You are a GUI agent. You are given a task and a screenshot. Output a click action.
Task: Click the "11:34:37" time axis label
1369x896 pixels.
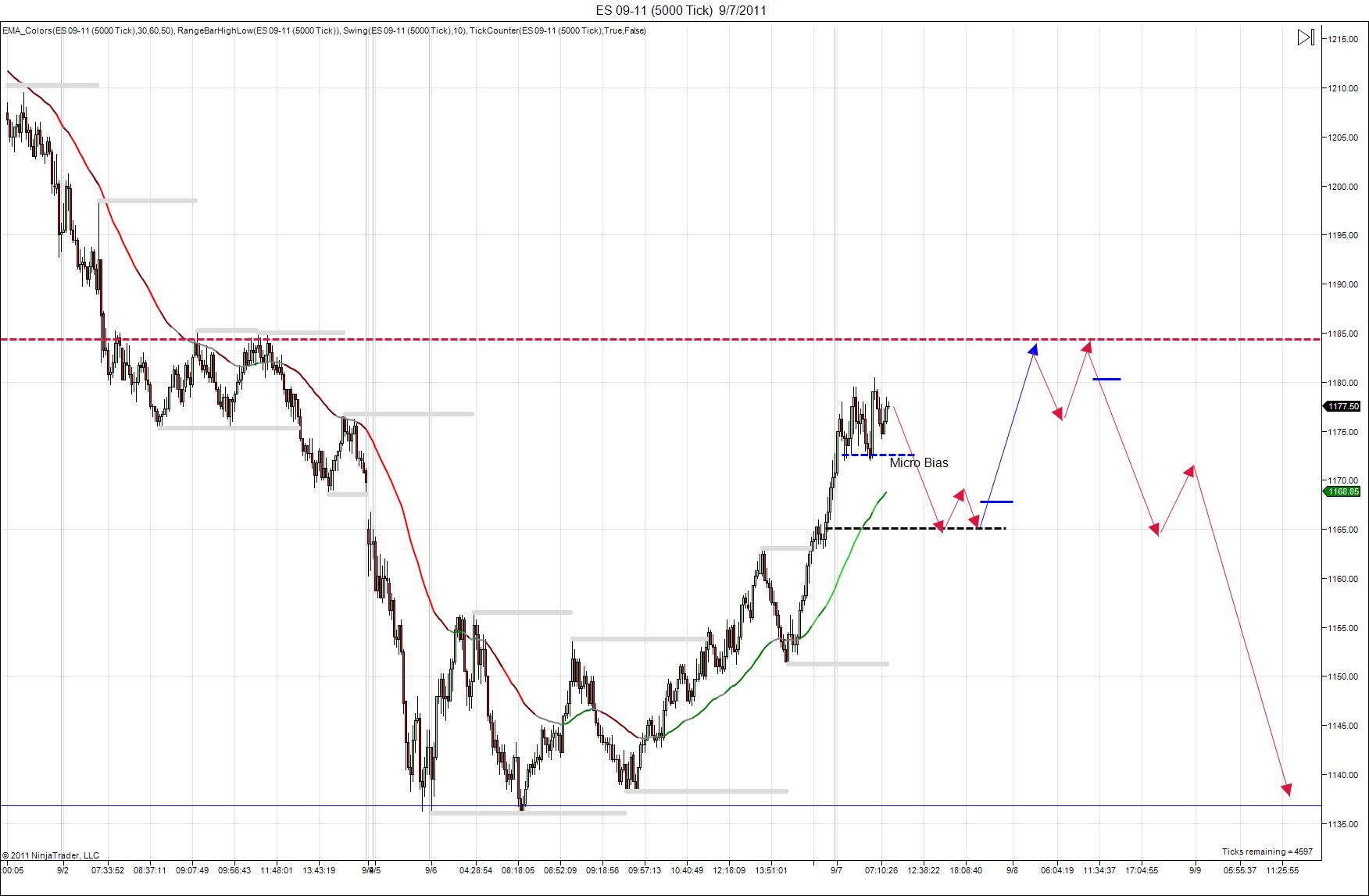1099,870
